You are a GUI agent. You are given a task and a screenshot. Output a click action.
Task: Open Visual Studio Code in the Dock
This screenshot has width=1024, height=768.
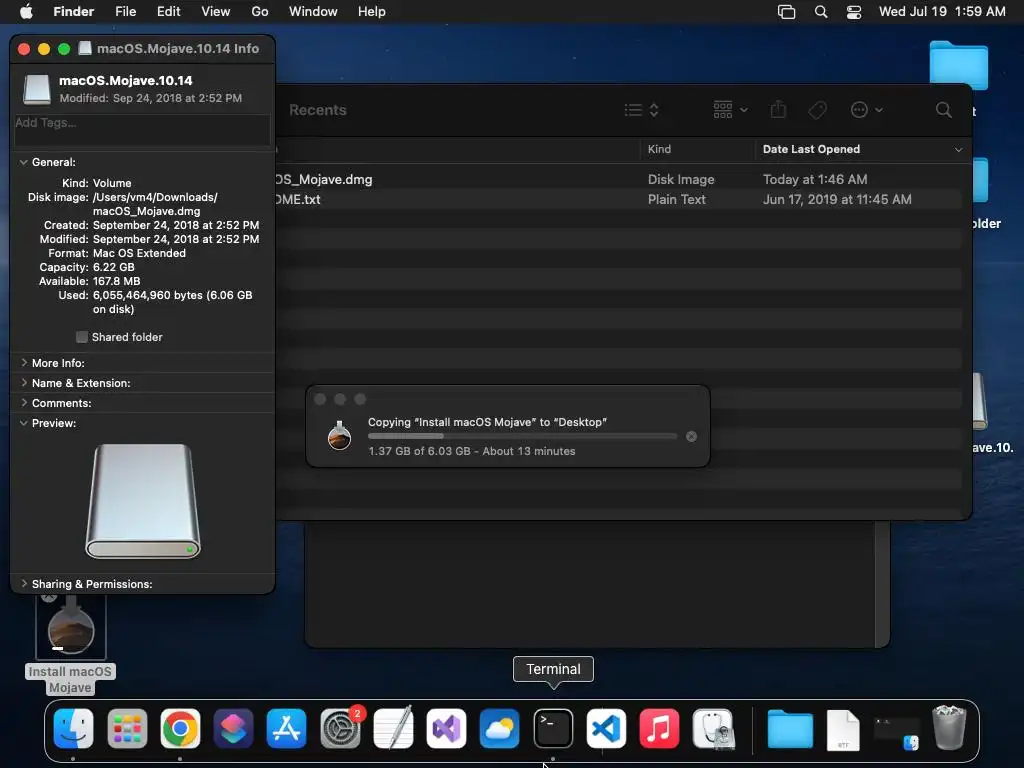606,728
